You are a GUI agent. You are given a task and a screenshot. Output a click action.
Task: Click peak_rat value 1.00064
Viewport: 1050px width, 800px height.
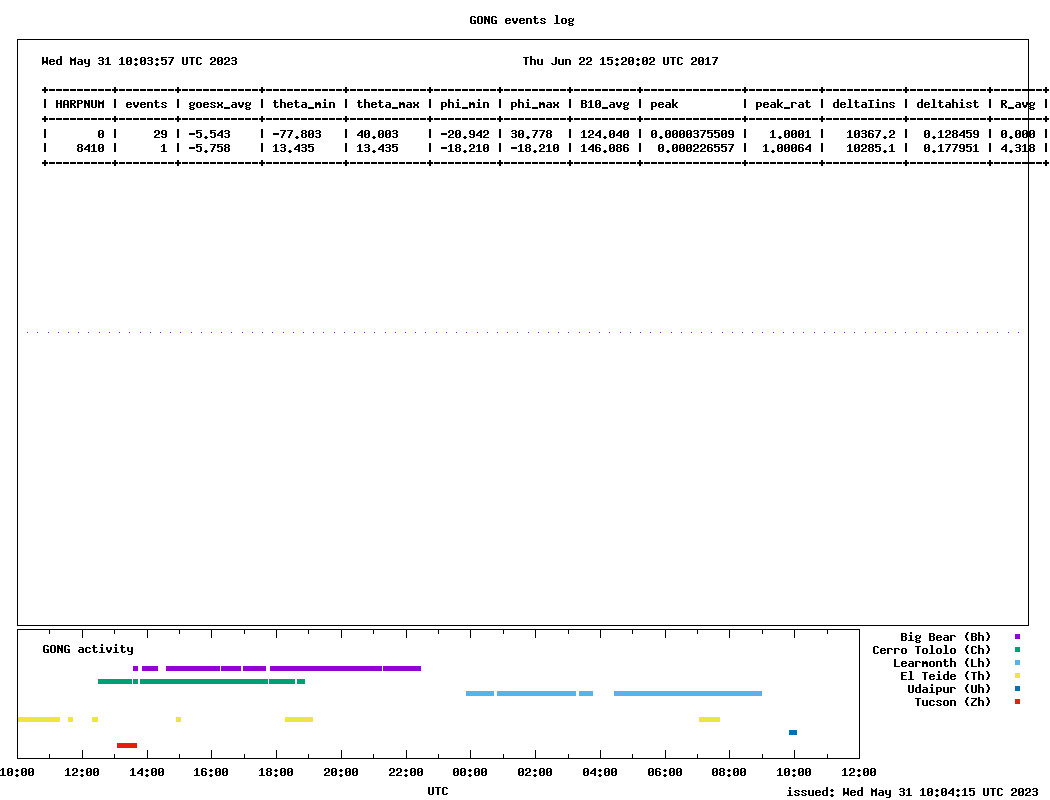(x=786, y=148)
